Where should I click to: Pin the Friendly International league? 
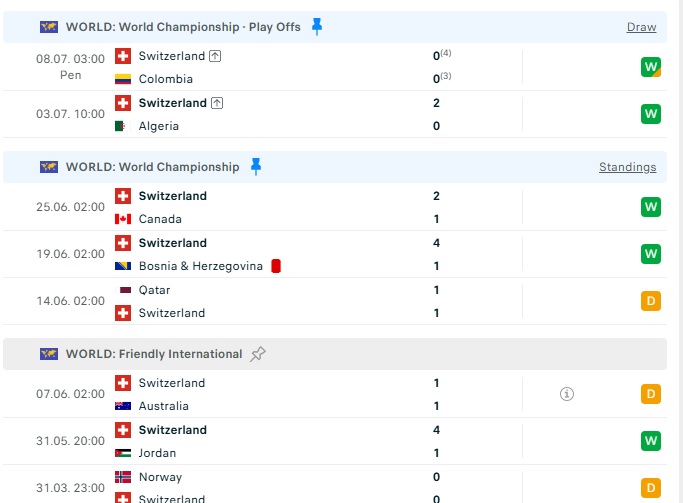257,354
